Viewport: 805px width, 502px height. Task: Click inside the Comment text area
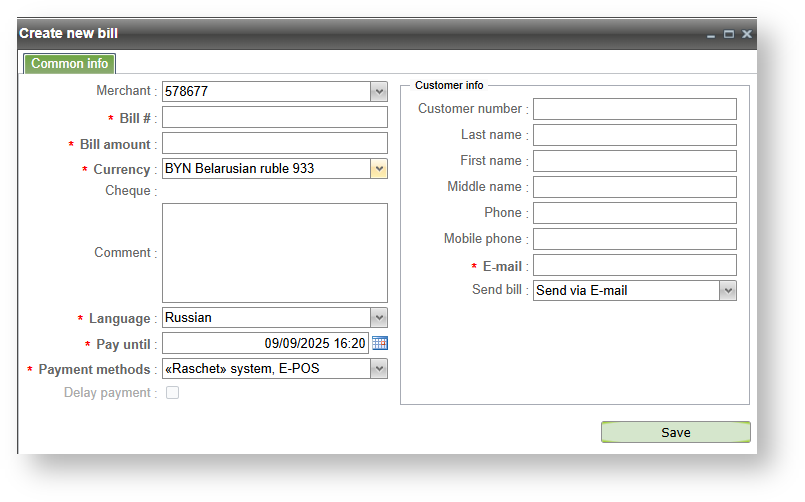click(x=274, y=253)
